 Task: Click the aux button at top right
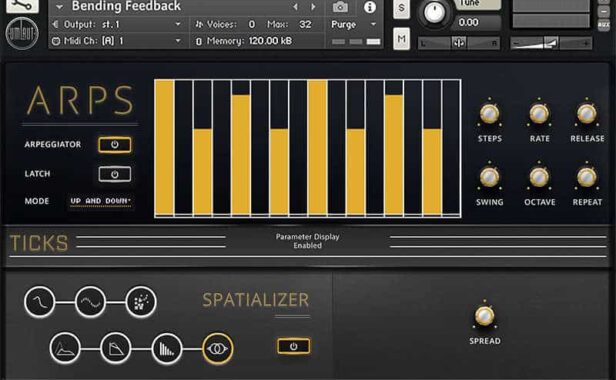pyautogui.click(x=604, y=25)
